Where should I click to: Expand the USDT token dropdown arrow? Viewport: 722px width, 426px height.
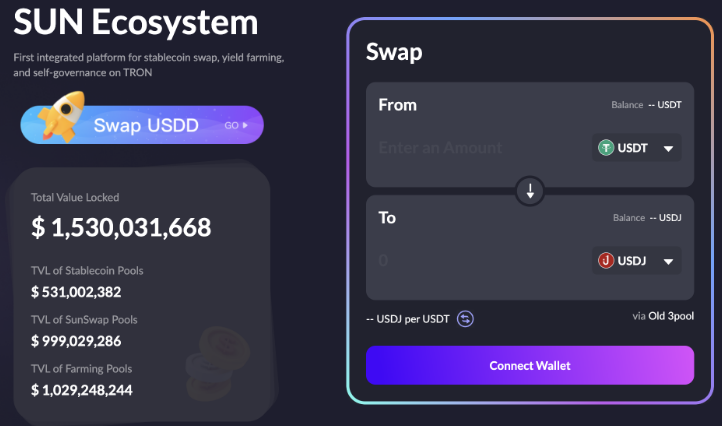[x=669, y=148]
